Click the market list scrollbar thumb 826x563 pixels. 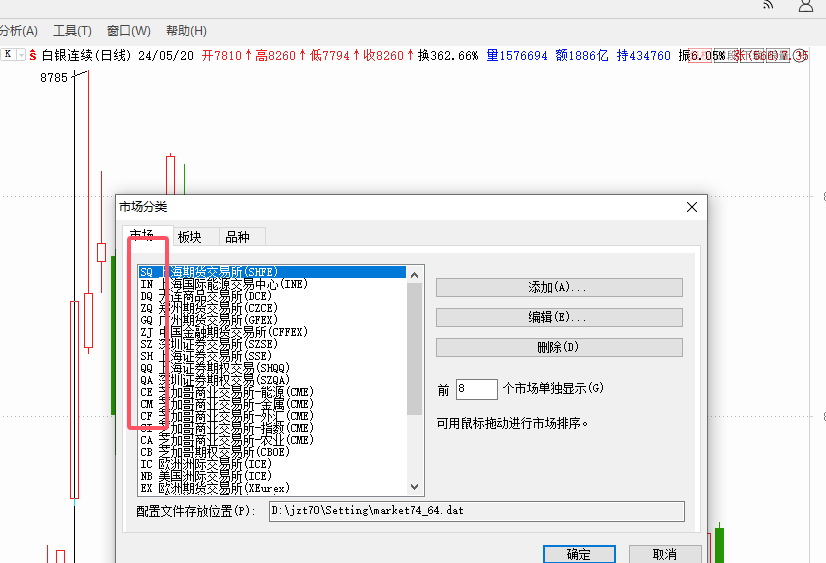tap(415, 349)
